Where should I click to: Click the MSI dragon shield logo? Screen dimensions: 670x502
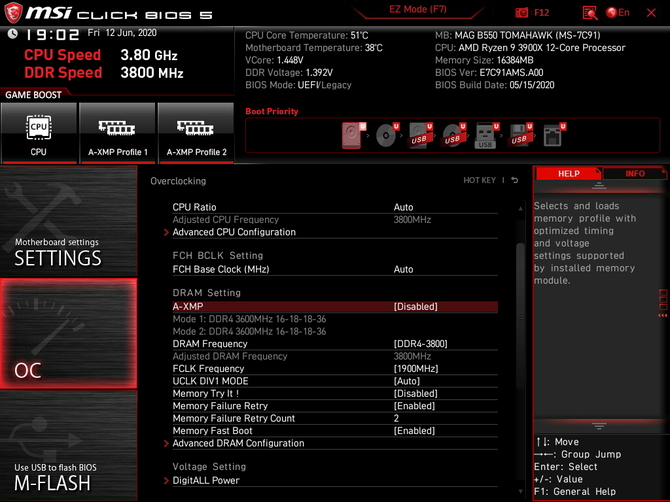tap(13, 13)
